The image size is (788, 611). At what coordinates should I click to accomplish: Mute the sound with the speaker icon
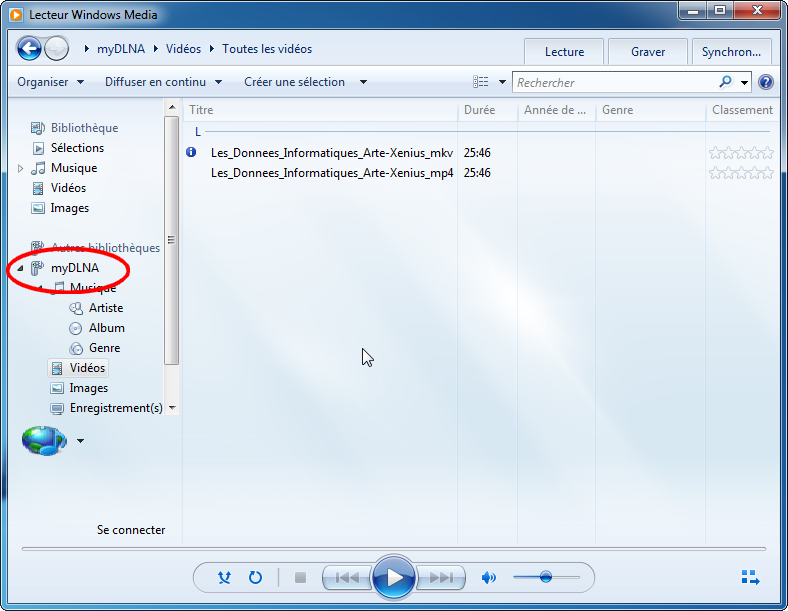(488, 578)
